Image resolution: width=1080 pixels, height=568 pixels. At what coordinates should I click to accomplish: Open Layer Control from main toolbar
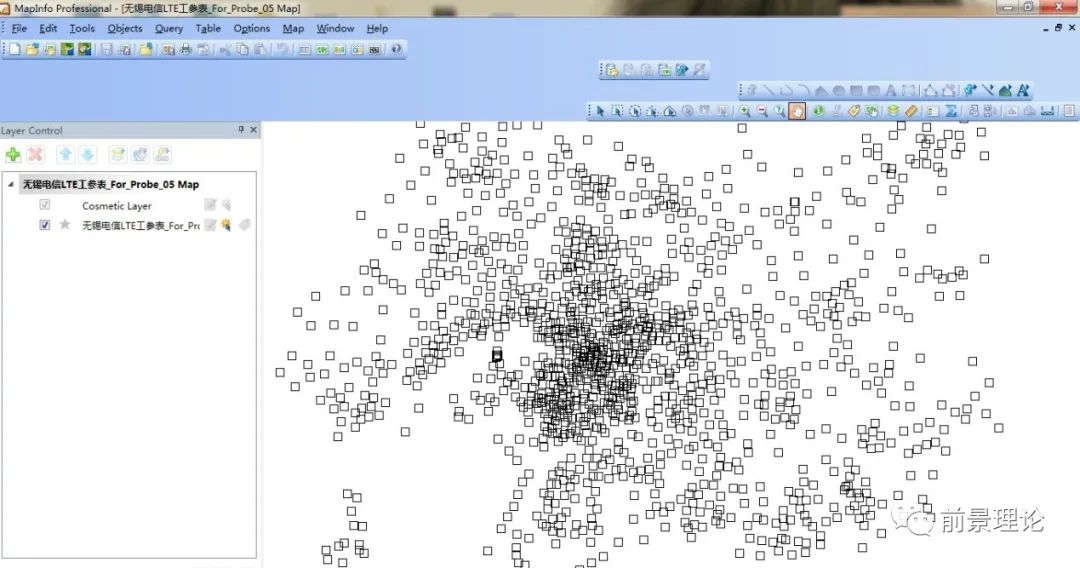click(893, 111)
